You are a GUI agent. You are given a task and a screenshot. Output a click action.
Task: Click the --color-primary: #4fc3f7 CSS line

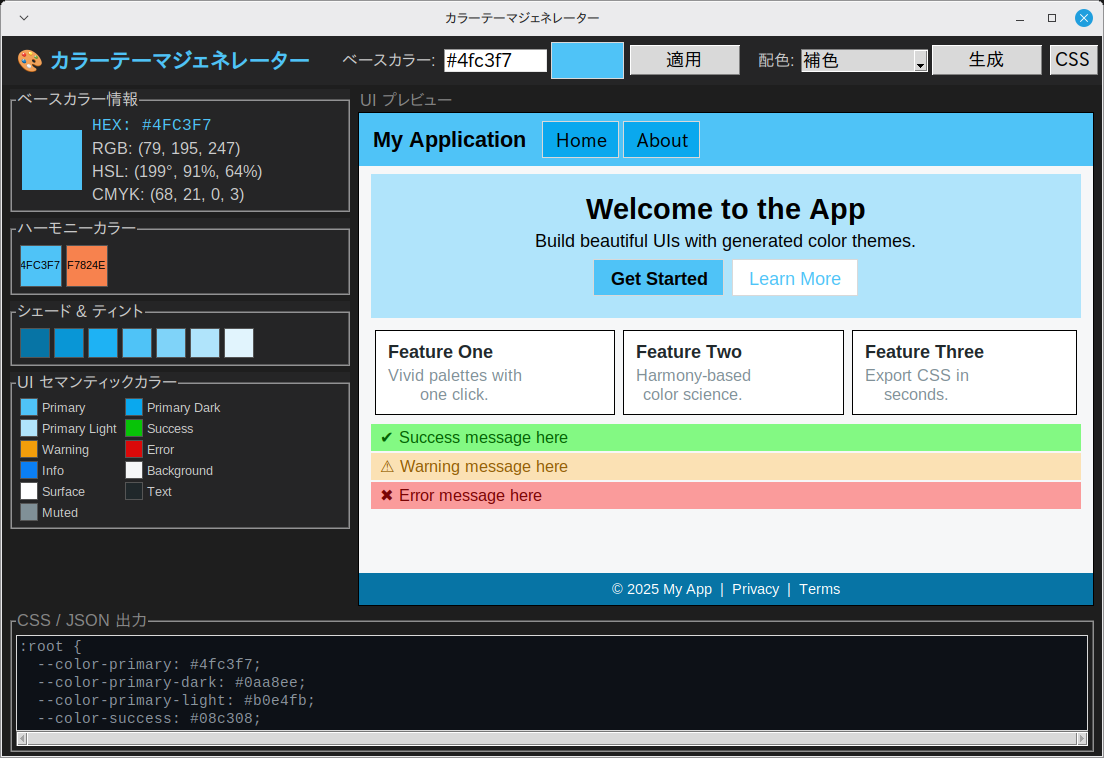(149, 664)
